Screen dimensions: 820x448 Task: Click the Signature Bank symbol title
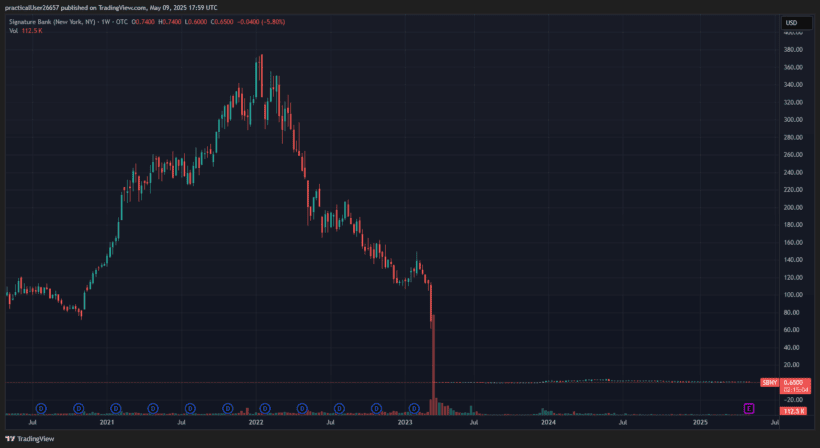tap(70, 22)
